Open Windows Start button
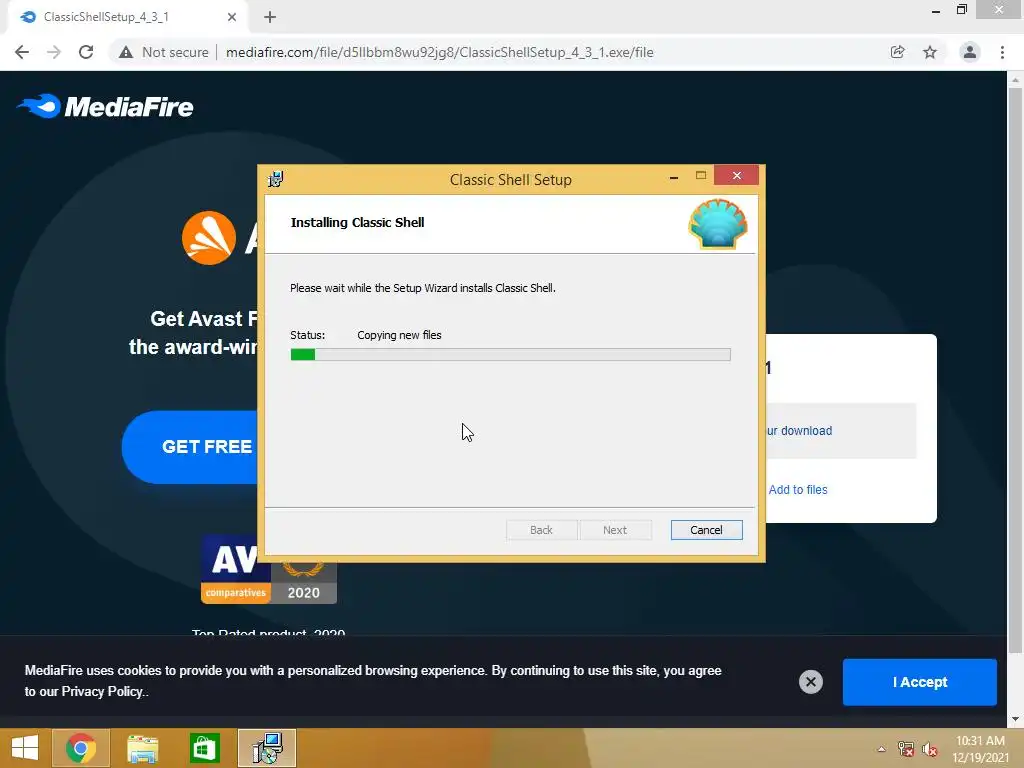This screenshot has height=768, width=1024. [25, 748]
